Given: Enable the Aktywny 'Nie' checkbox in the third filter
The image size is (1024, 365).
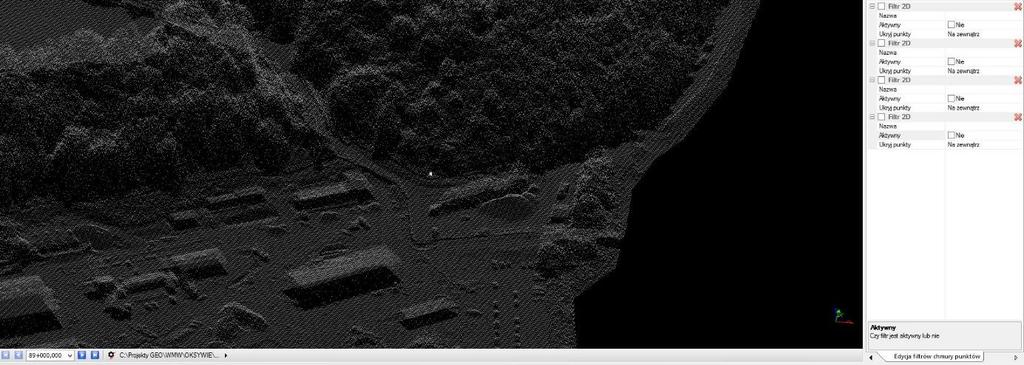Looking at the screenshot, I should pos(952,99).
